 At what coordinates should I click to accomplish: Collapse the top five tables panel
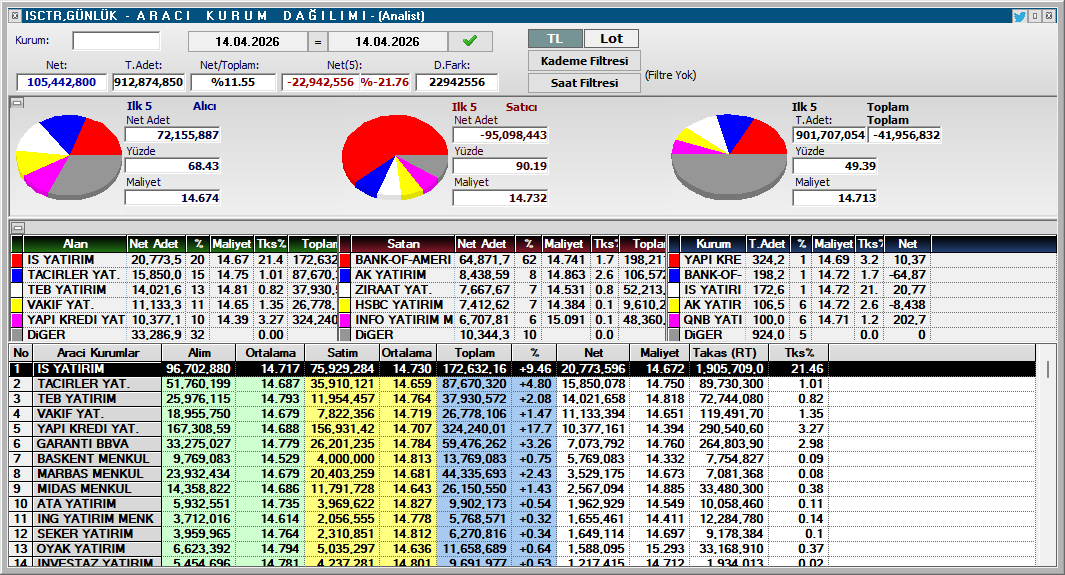(x=16, y=227)
